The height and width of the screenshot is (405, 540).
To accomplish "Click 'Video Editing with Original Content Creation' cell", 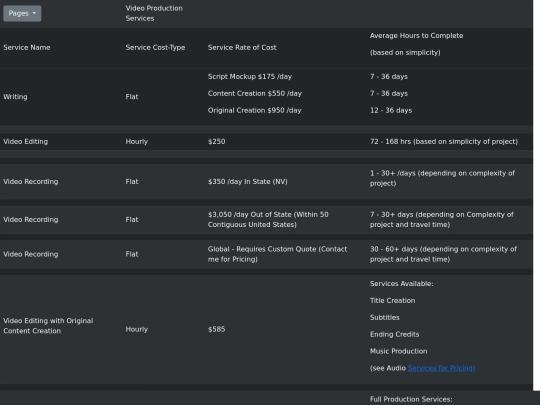I will pyautogui.click(x=48, y=326).
